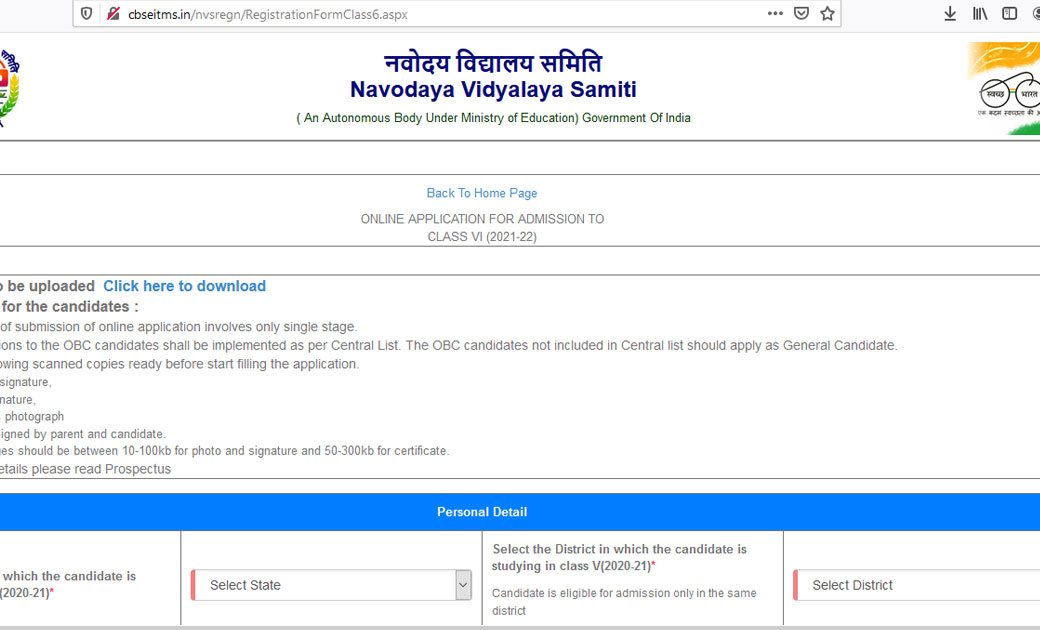Click the 'only single stage' instruction line
Viewport: 1040px width, 630px height.
(178, 327)
